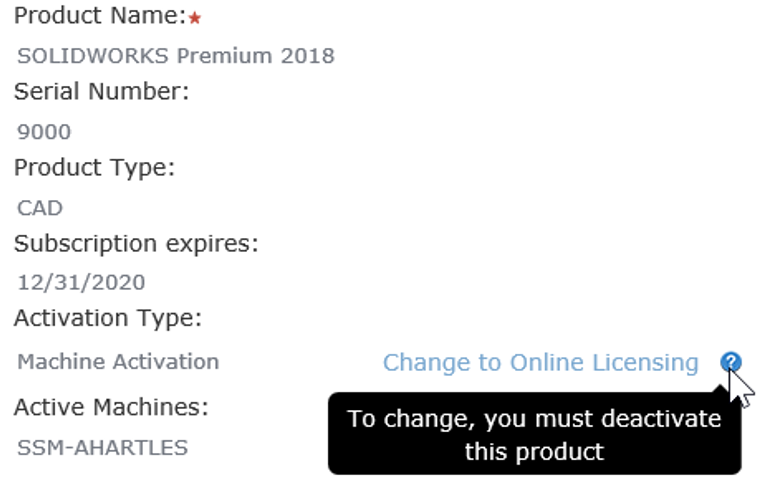The width and height of the screenshot is (766, 500).
Task: Click the Product Type label
Action: tap(94, 168)
